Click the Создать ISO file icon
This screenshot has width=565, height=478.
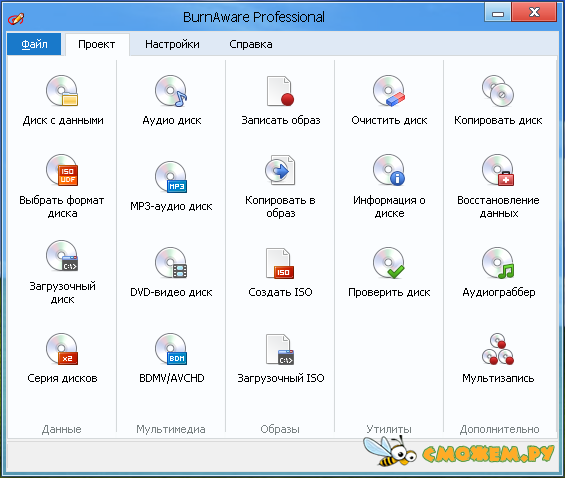280,263
